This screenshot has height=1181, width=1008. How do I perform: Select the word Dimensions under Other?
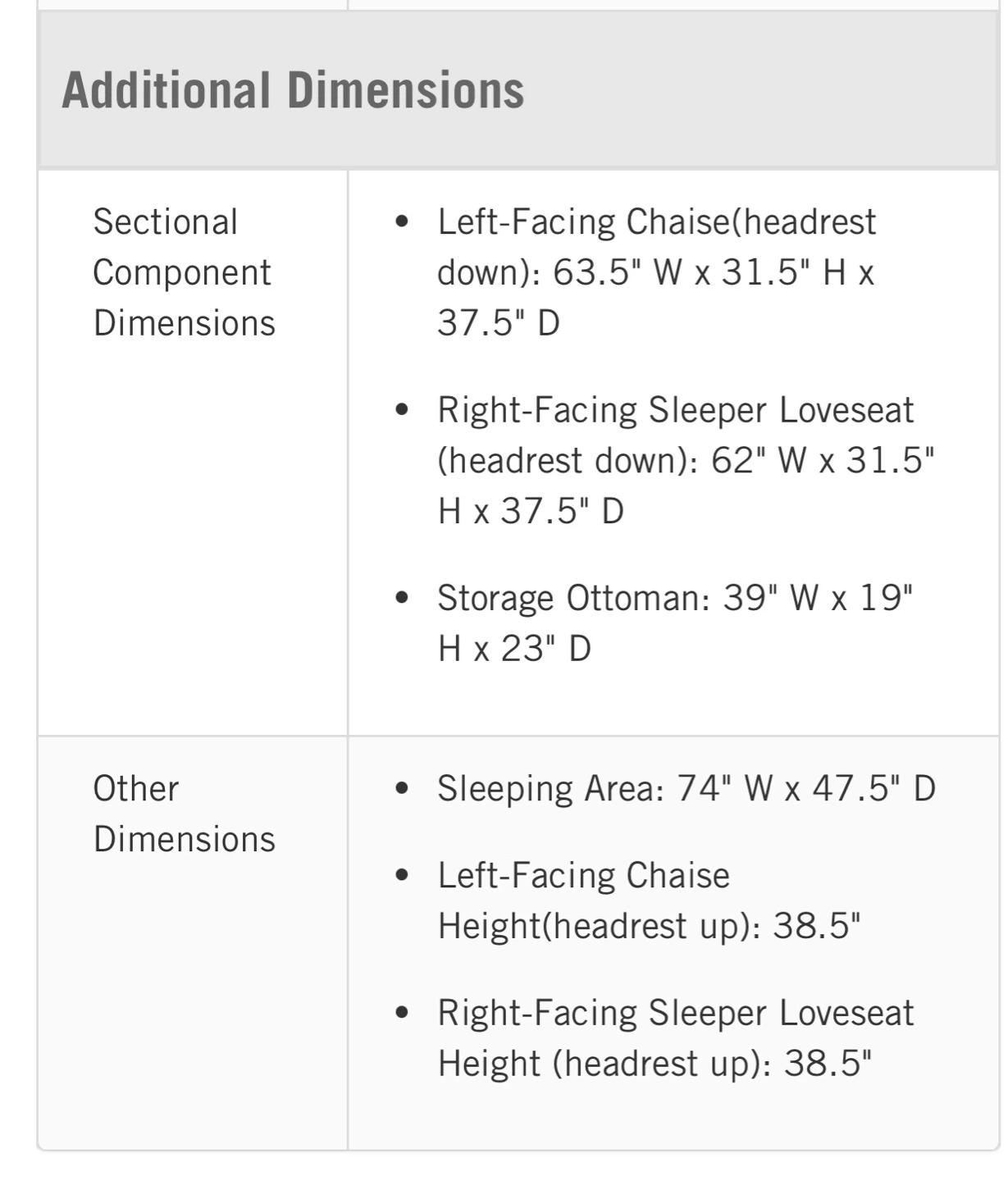[x=185, y=839]
